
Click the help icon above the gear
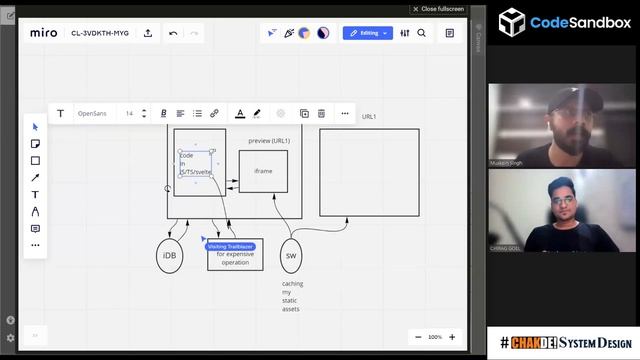(x=11, y=320)
